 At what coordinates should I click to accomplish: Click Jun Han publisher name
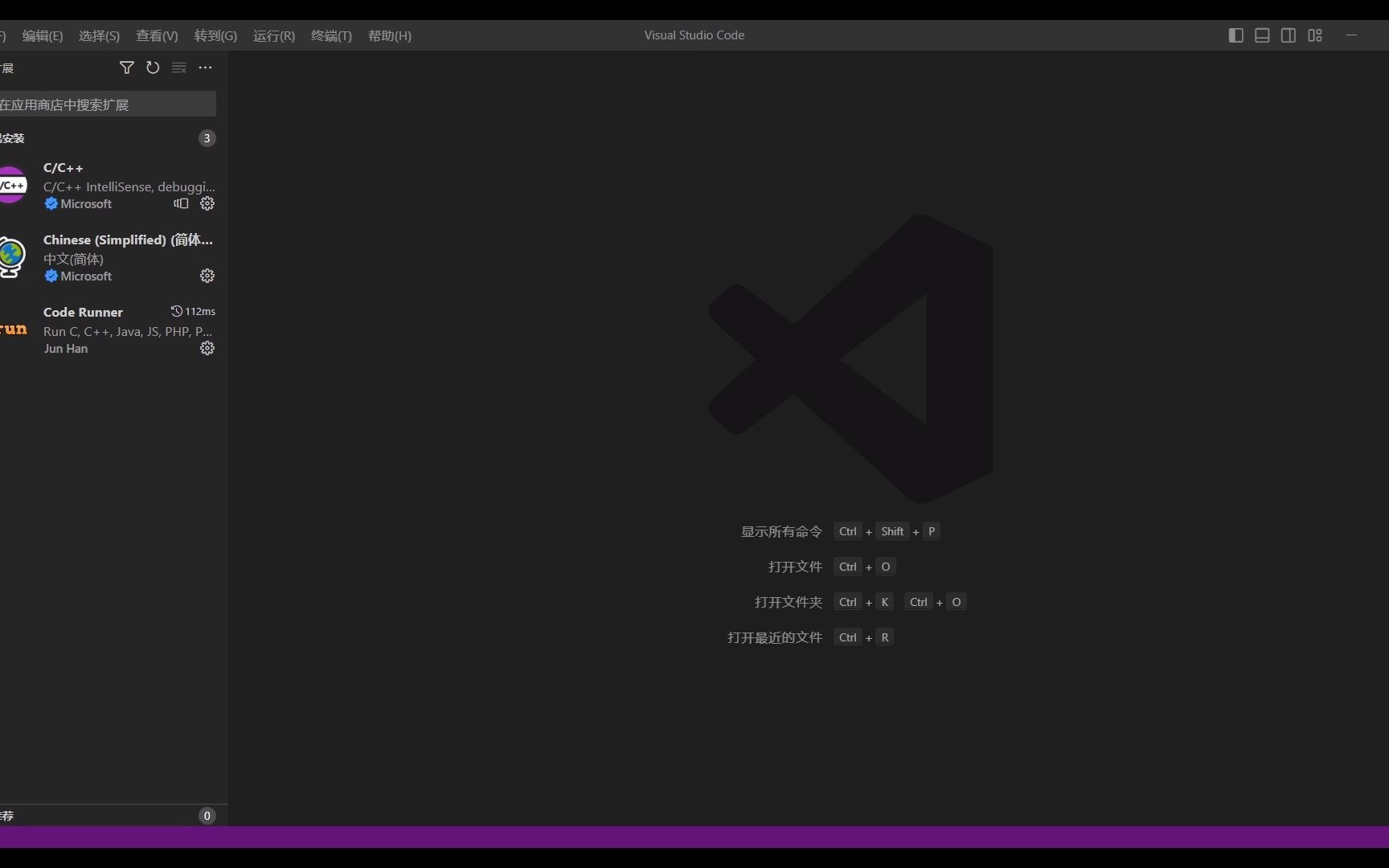[x=66, y=348]
